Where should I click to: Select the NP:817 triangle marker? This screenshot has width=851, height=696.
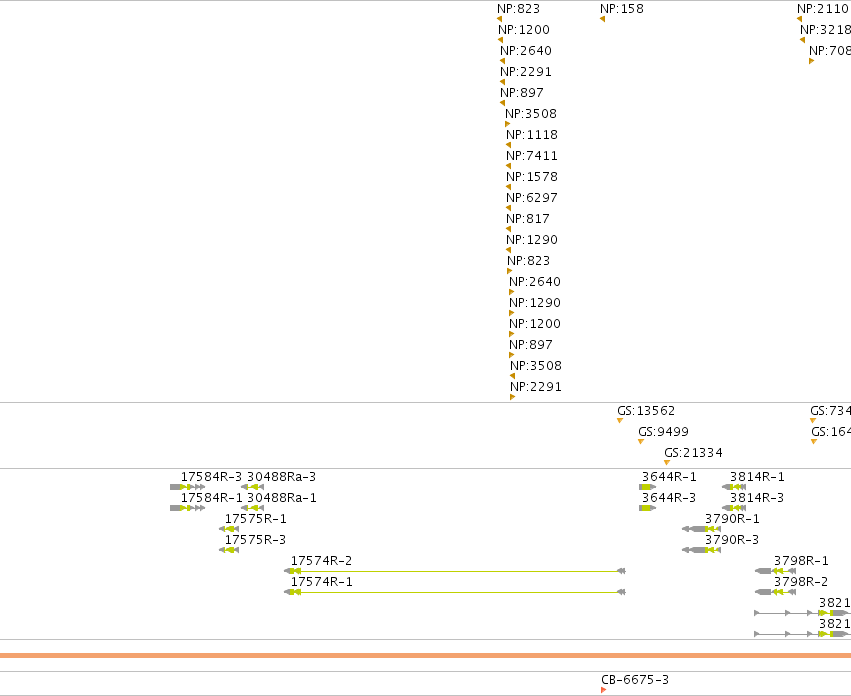509,229
